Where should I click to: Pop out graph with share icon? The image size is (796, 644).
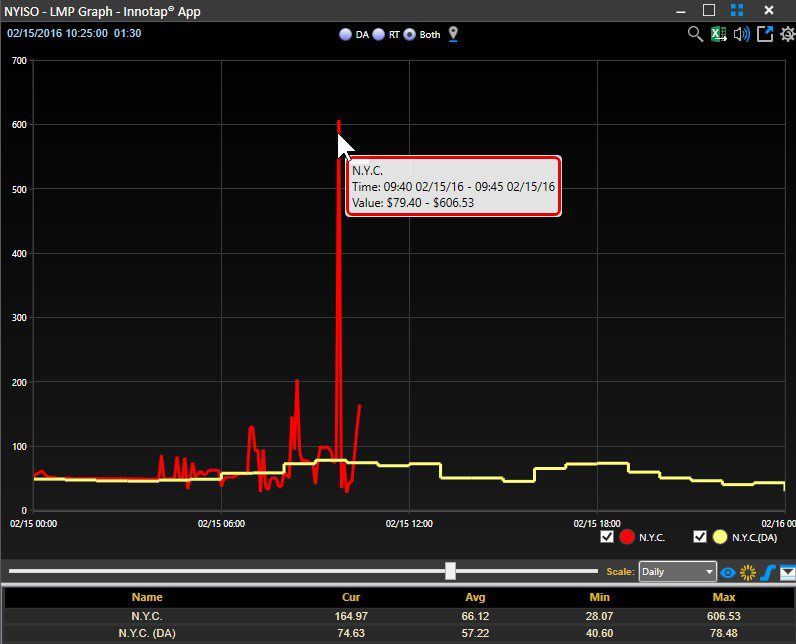(765, 34)
